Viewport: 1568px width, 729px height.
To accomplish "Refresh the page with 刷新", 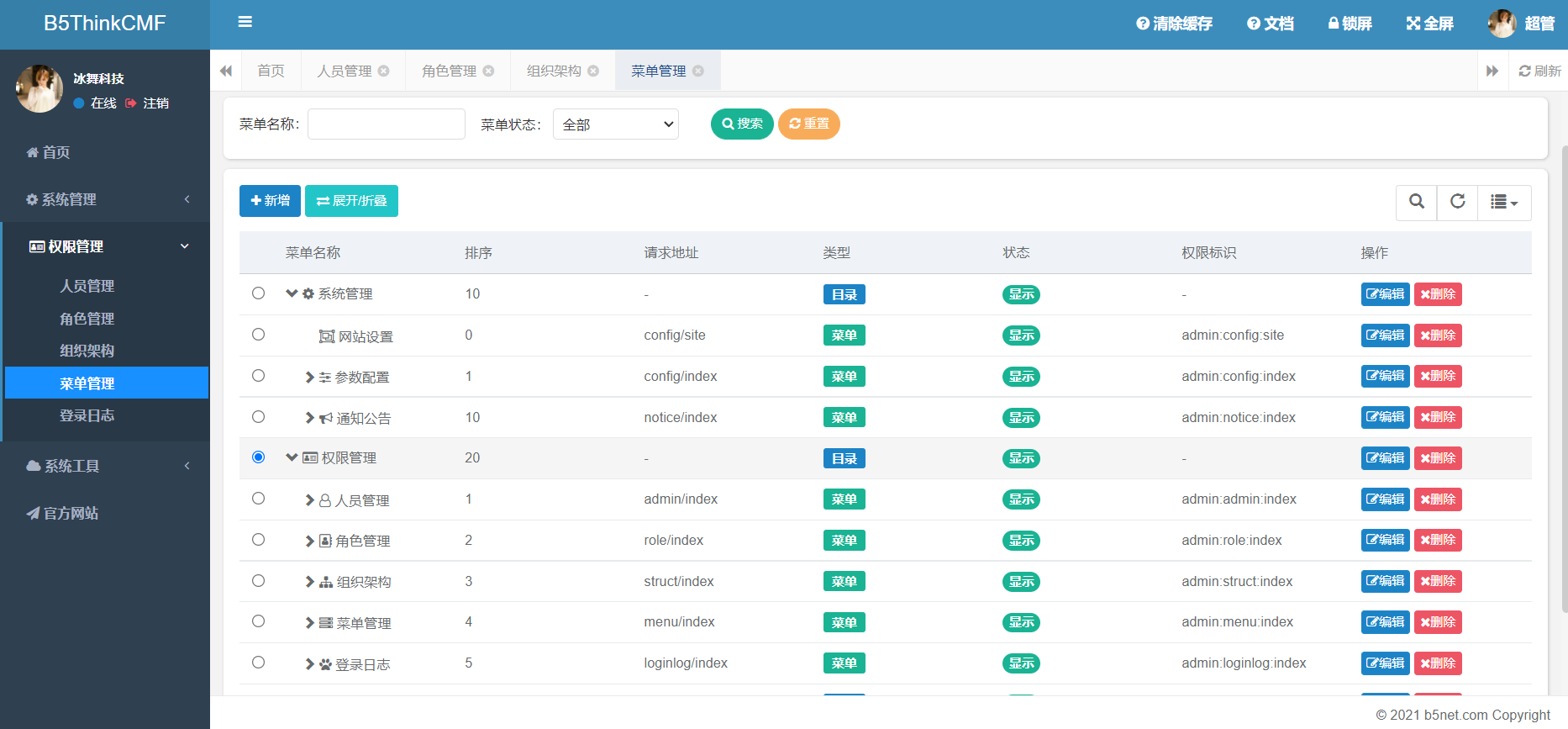I will coord(1539,71).
